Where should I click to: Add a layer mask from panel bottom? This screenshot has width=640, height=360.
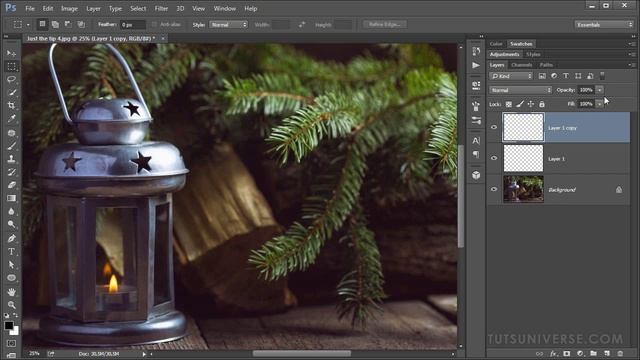click(567, 353)
